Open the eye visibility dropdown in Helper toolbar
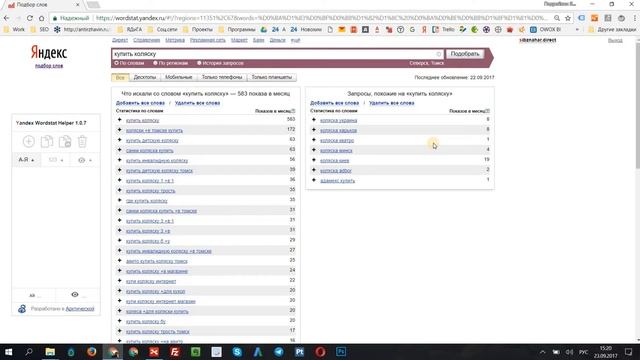The image size is (640, 360). (x=84, y=160)
